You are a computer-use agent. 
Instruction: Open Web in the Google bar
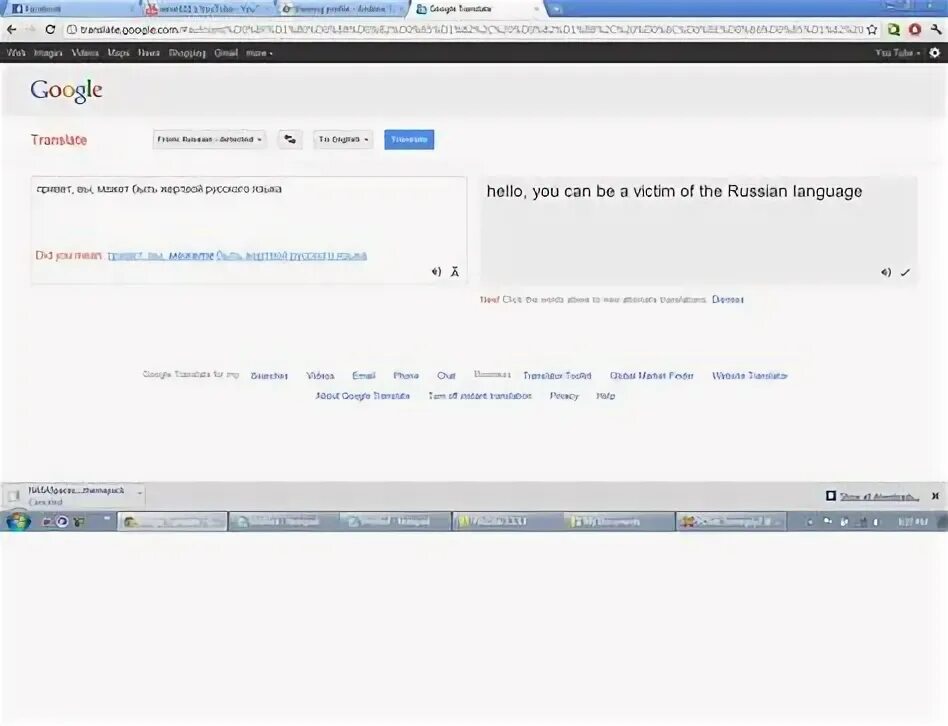point(16,53)
